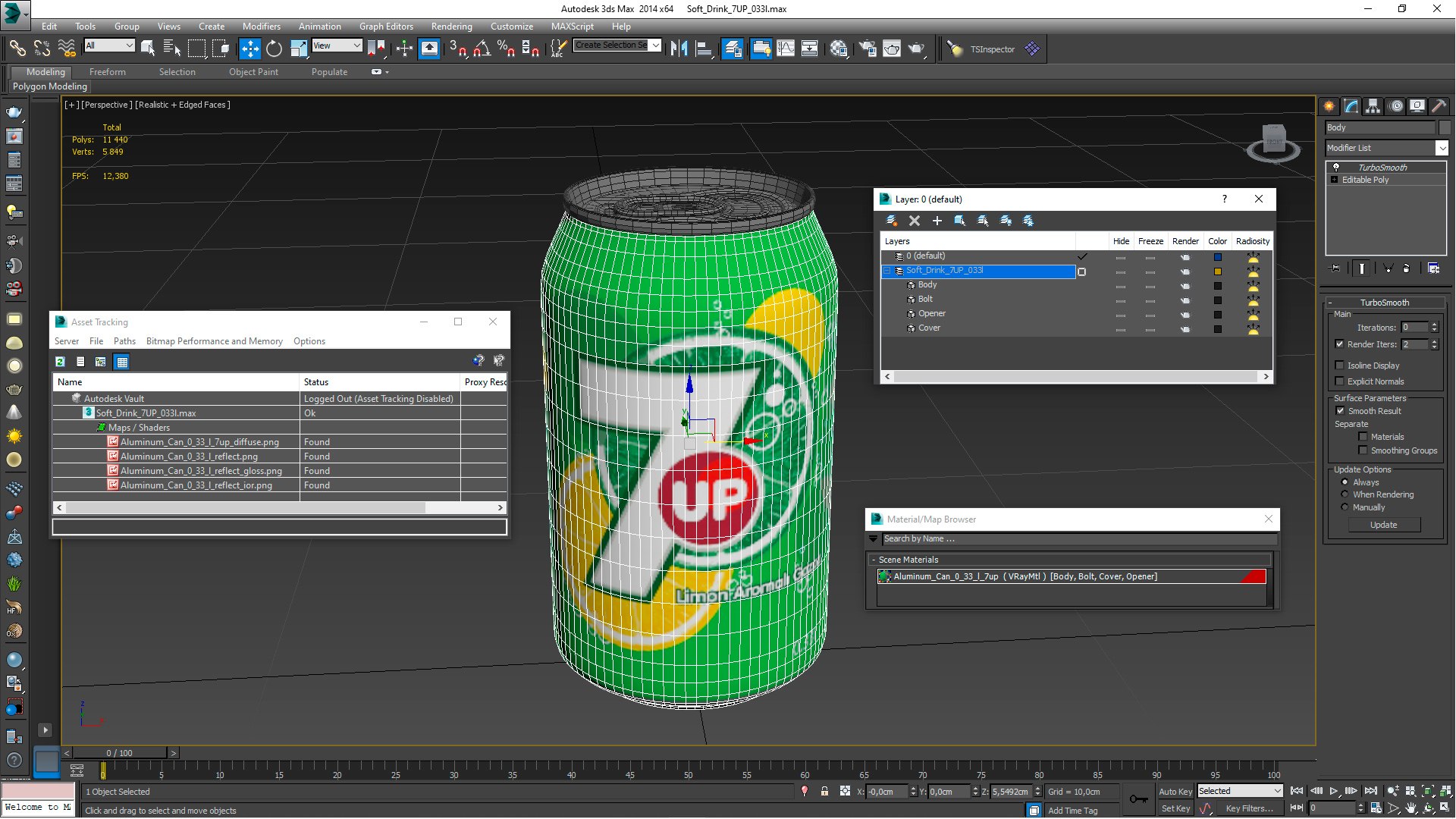The height and width of the screenshot is (819, 1456).
Task: Open Paths menu in Asset Tracking
Action: (x=124, y=341)
